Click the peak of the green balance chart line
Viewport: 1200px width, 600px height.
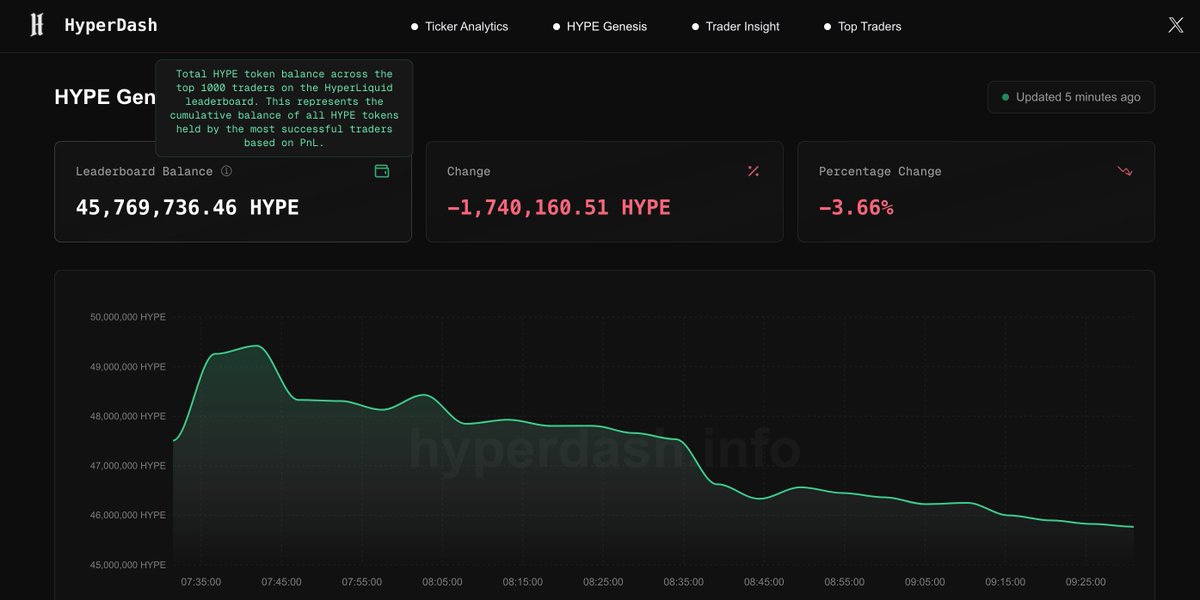coord(255,345)
